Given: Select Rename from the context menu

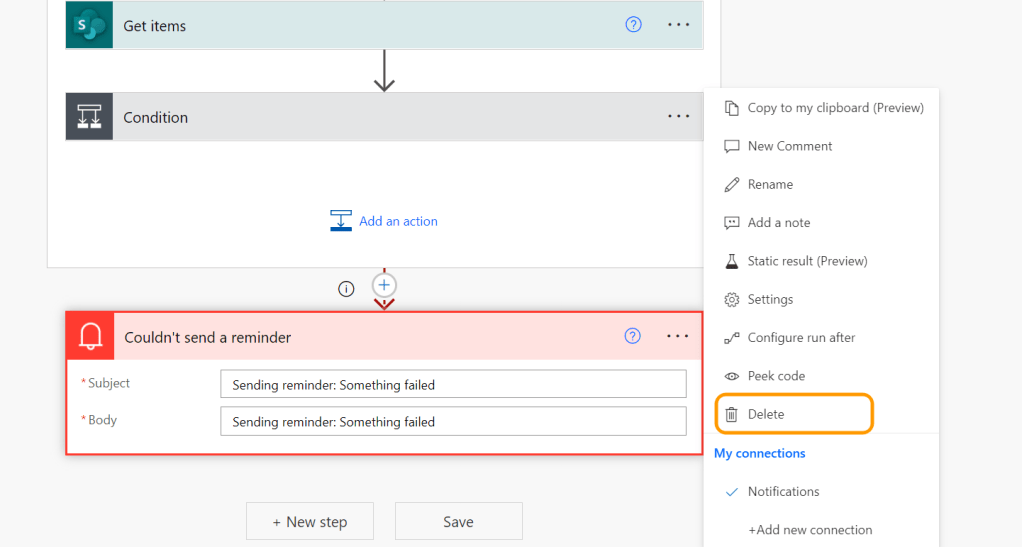Looking at the screenshot, I should tap(770, 184).
